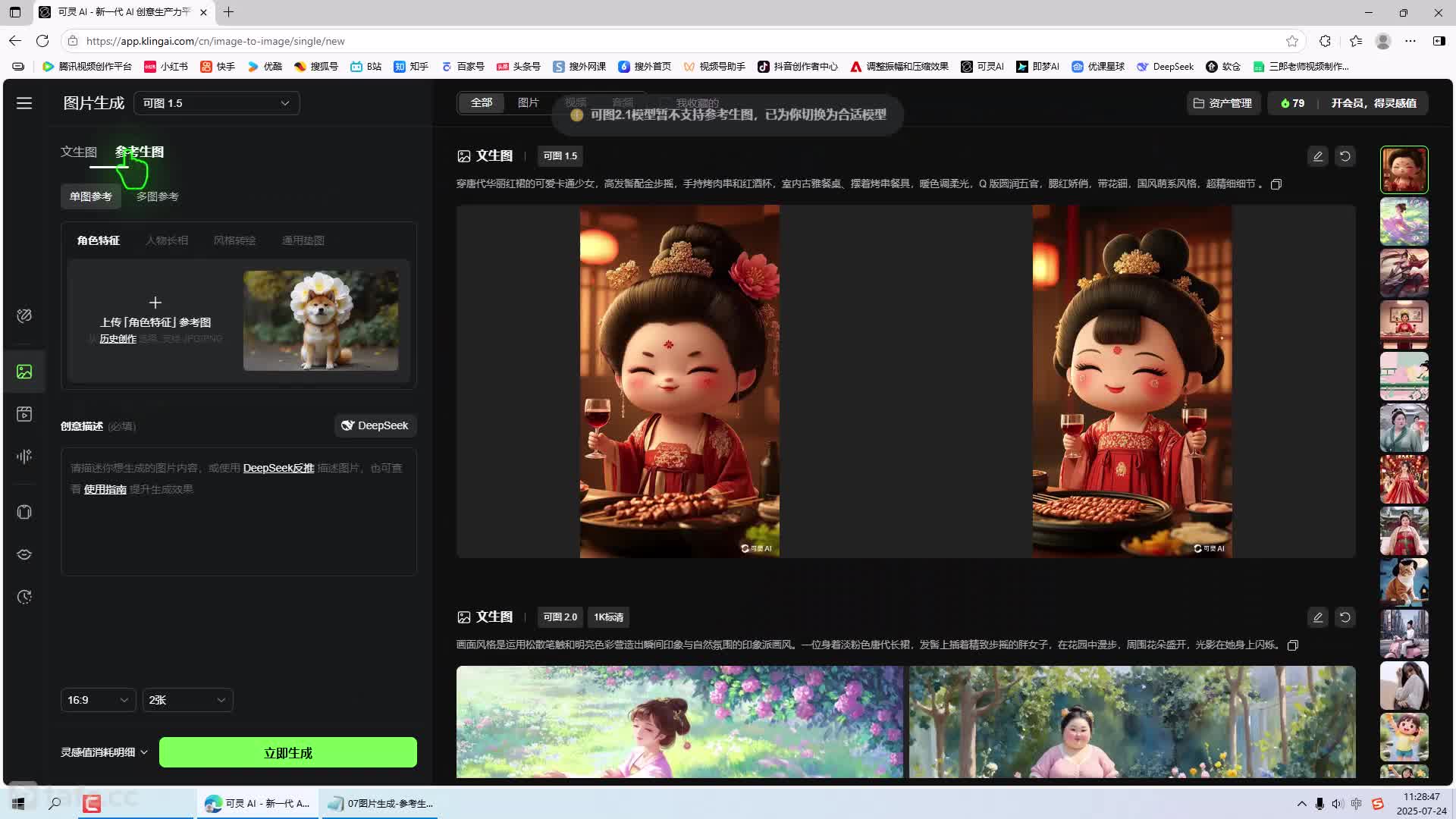Viewport: 1456px width, 819px height.
Task: Select the 人物长相 reference tab
Action: [167, 240]
